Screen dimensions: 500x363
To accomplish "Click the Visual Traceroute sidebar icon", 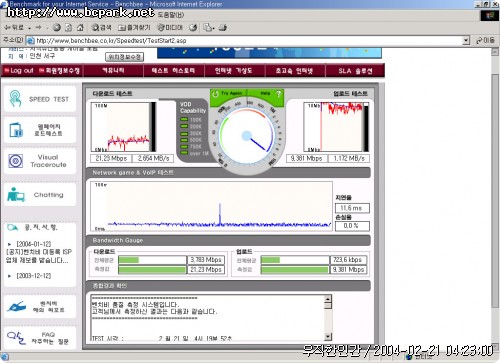I will pyautogui.click(x=16, y=161).
